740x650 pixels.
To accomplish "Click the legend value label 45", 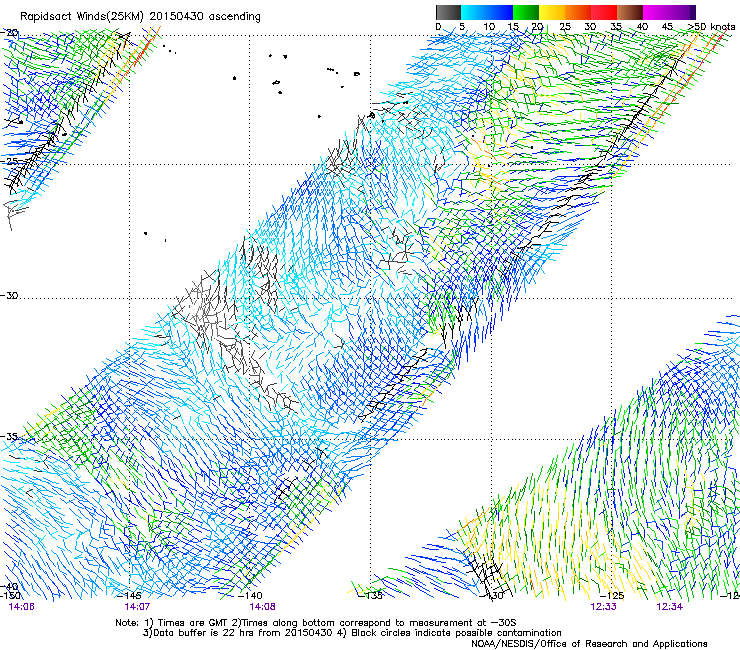I will pos(667,27).
